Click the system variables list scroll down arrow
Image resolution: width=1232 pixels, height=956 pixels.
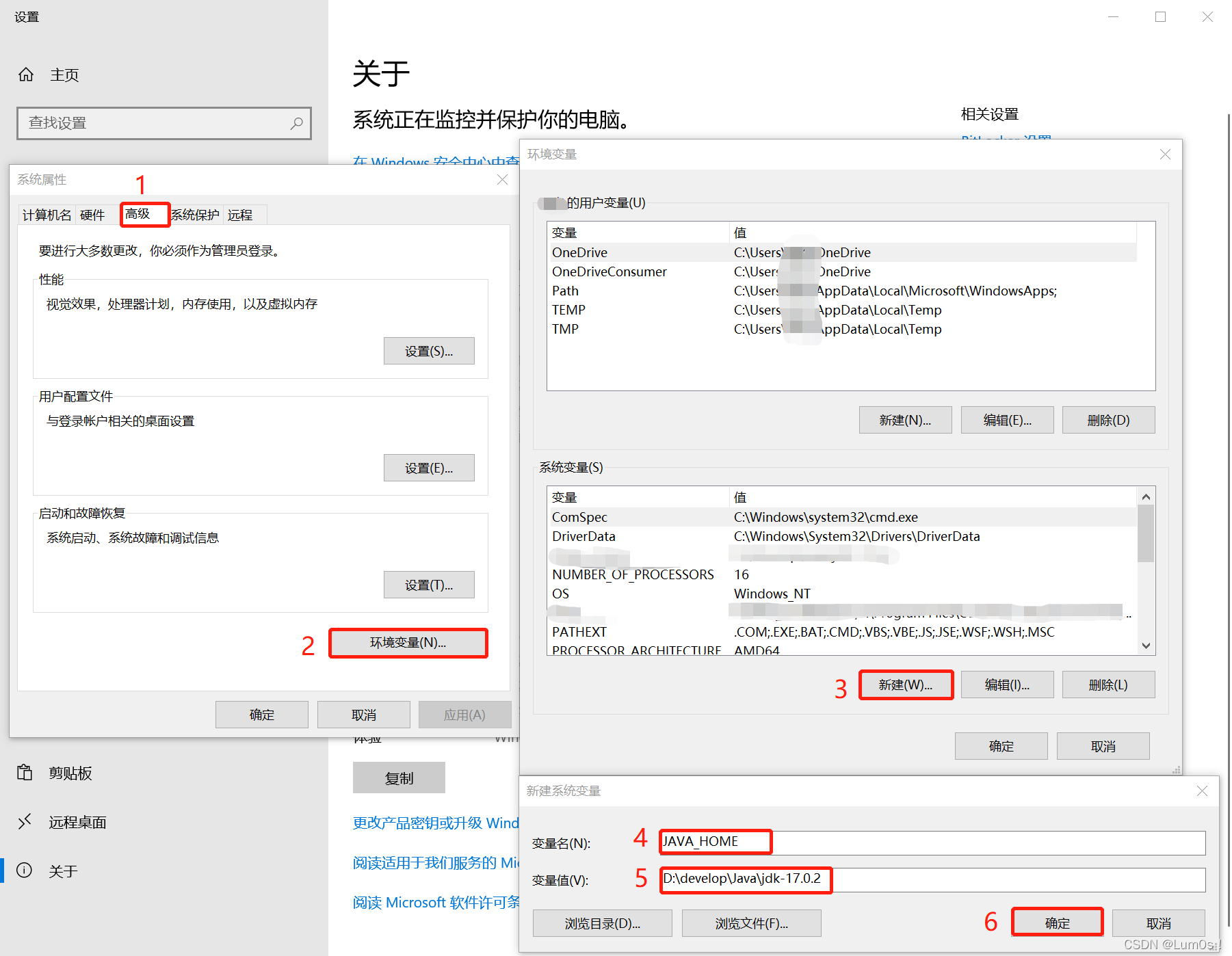1146,646
